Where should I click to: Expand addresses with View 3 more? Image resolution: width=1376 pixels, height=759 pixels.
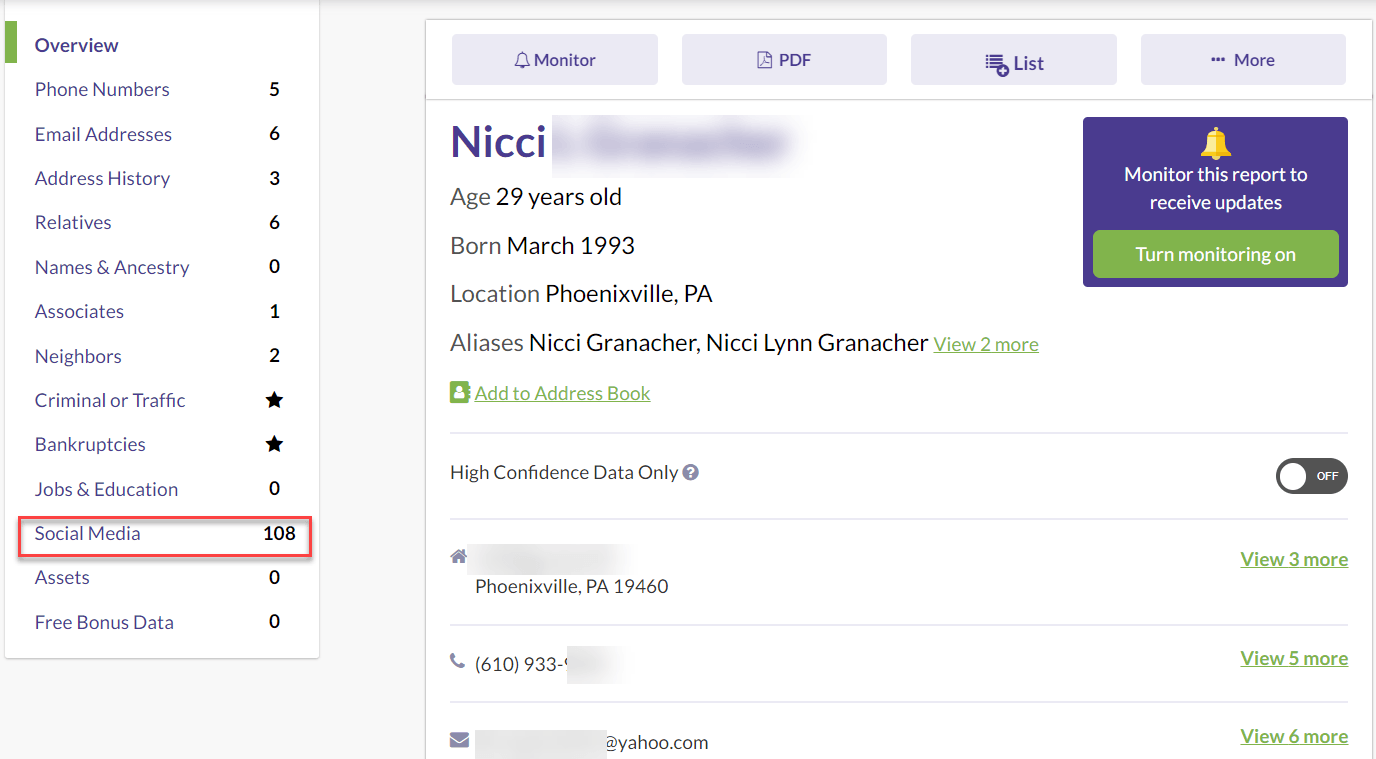coord(1294,559)
